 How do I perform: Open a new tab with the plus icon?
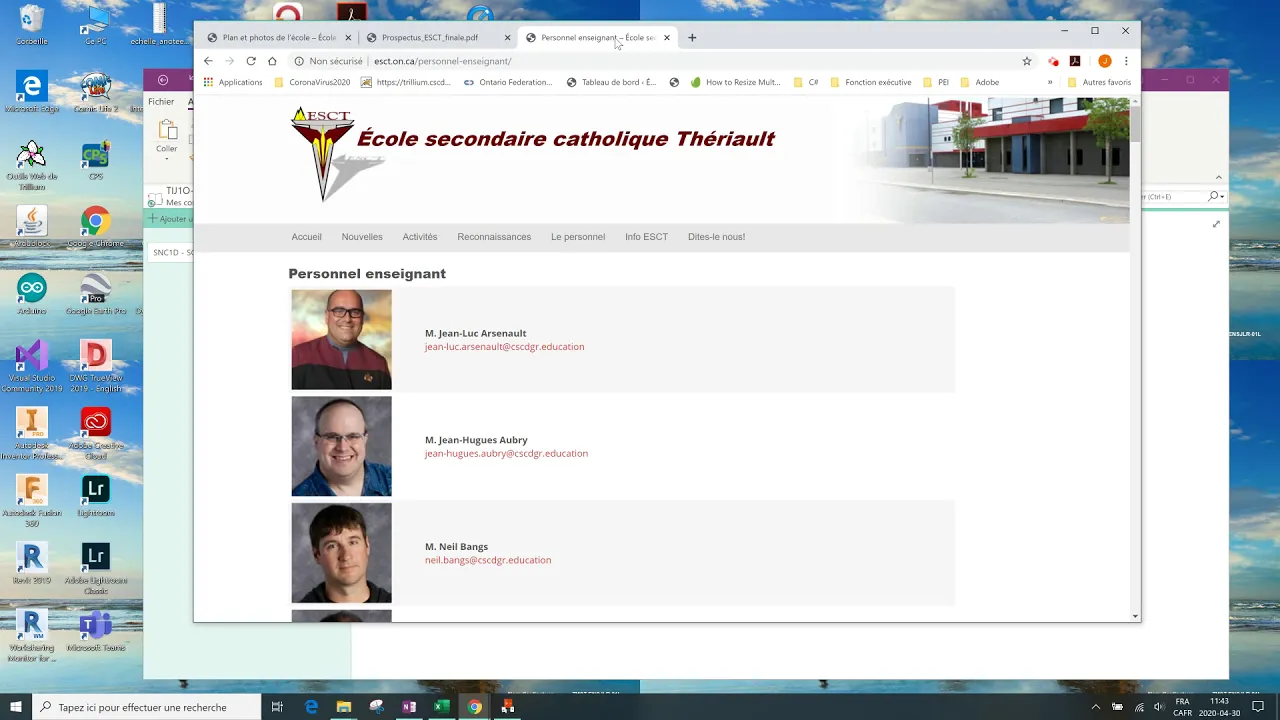click(x=692, y=38)
